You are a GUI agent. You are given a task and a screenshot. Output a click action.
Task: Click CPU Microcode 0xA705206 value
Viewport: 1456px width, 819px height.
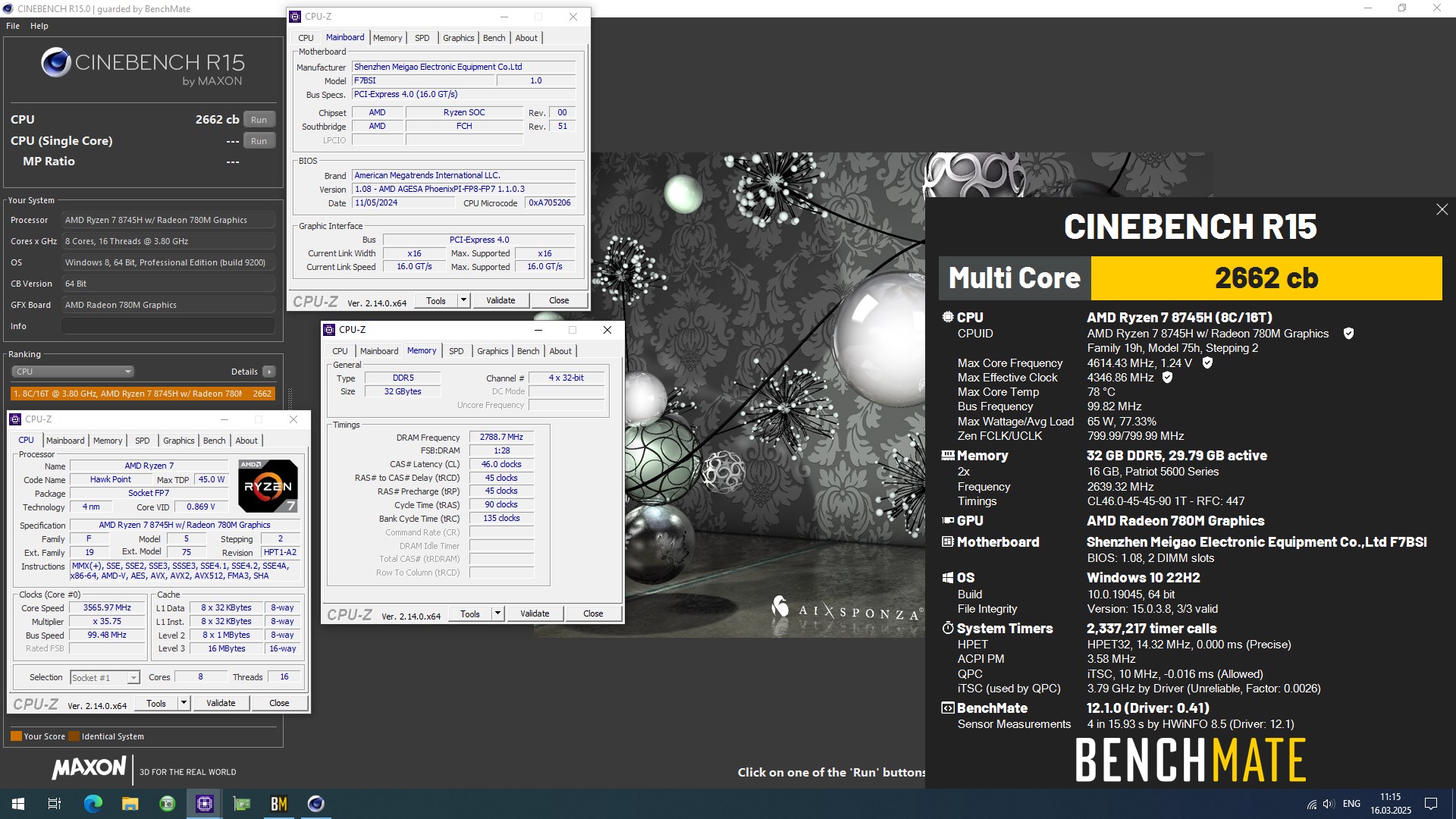[550, 203]
